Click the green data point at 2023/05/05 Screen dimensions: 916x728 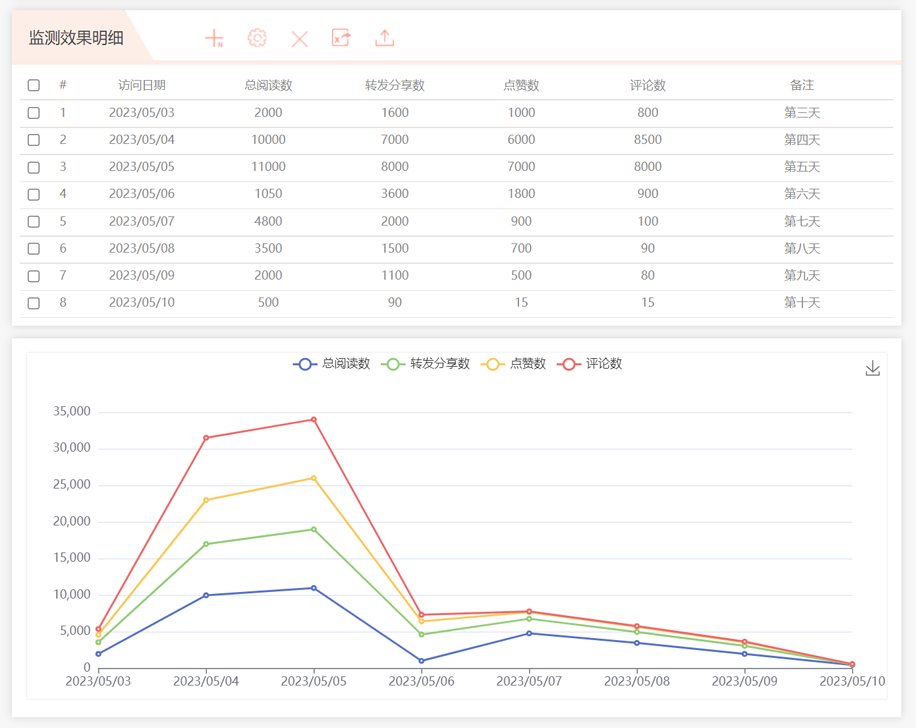314,529
